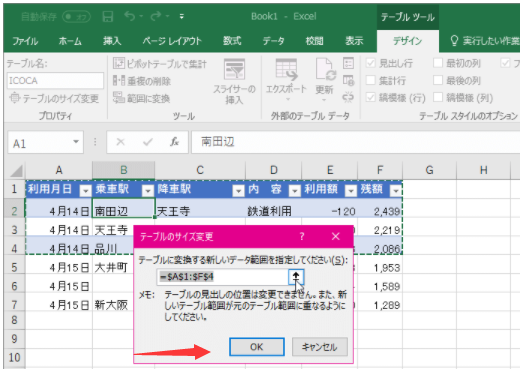Click the collapse dialog range-selector icon
Screen dimensions: 521x369
point(296,277)
